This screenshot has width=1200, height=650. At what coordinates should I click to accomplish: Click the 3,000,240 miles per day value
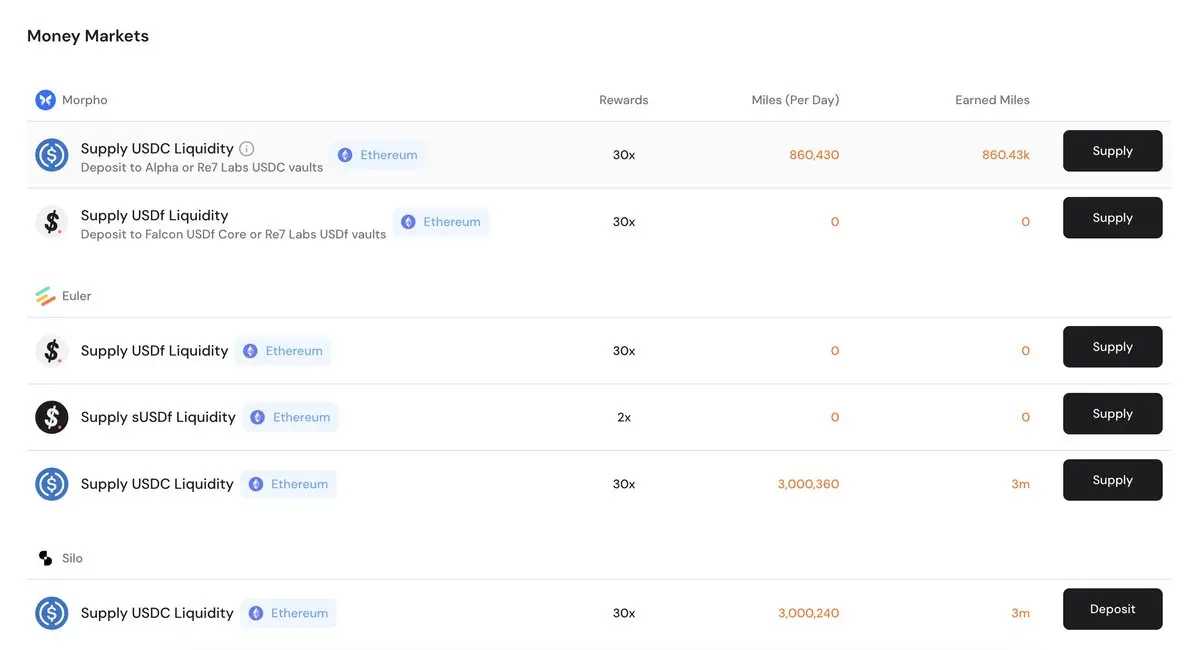pyautogui.click(x=808, y=613)
